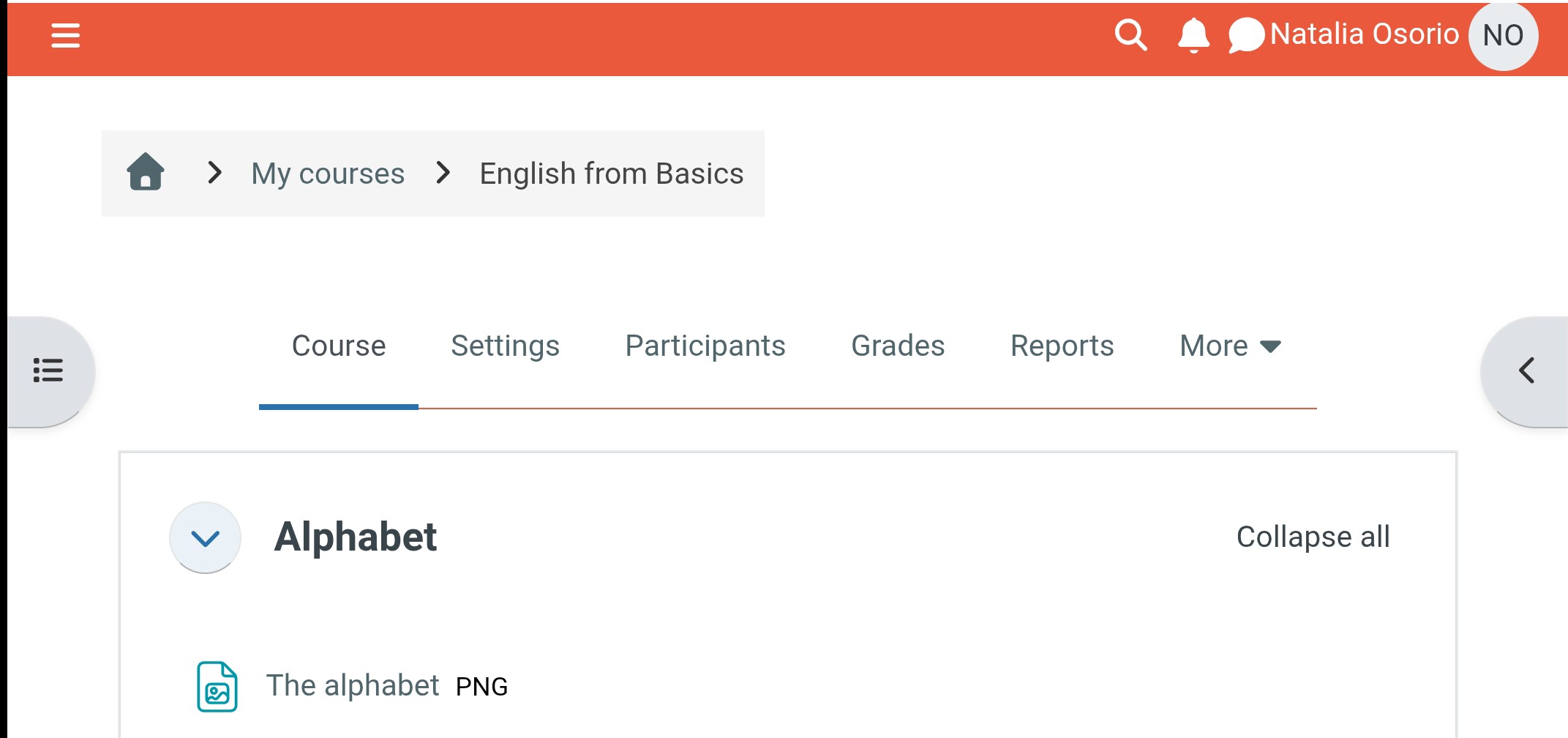Click the Natalia Osorio user name
Screen dimensions: 1568x738
point(1364,34)
